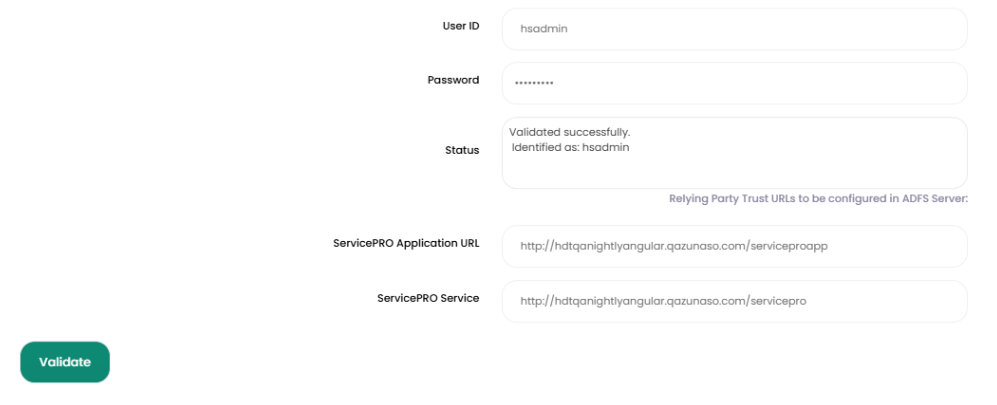The height and width of the screenshot is (405, 997).
Task: Click the 'ServicePRO Application URL' label
Action: coord(406,243)
